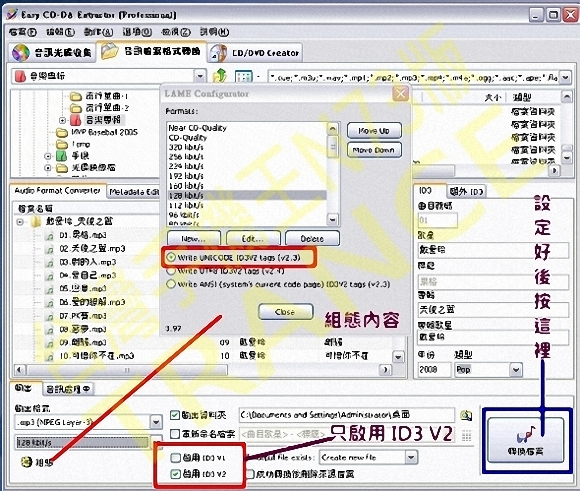The height and width of the screenshot is (491, 580).
Task: Toggle checkbox below Create new file dropdown
Action: point(250,474)
